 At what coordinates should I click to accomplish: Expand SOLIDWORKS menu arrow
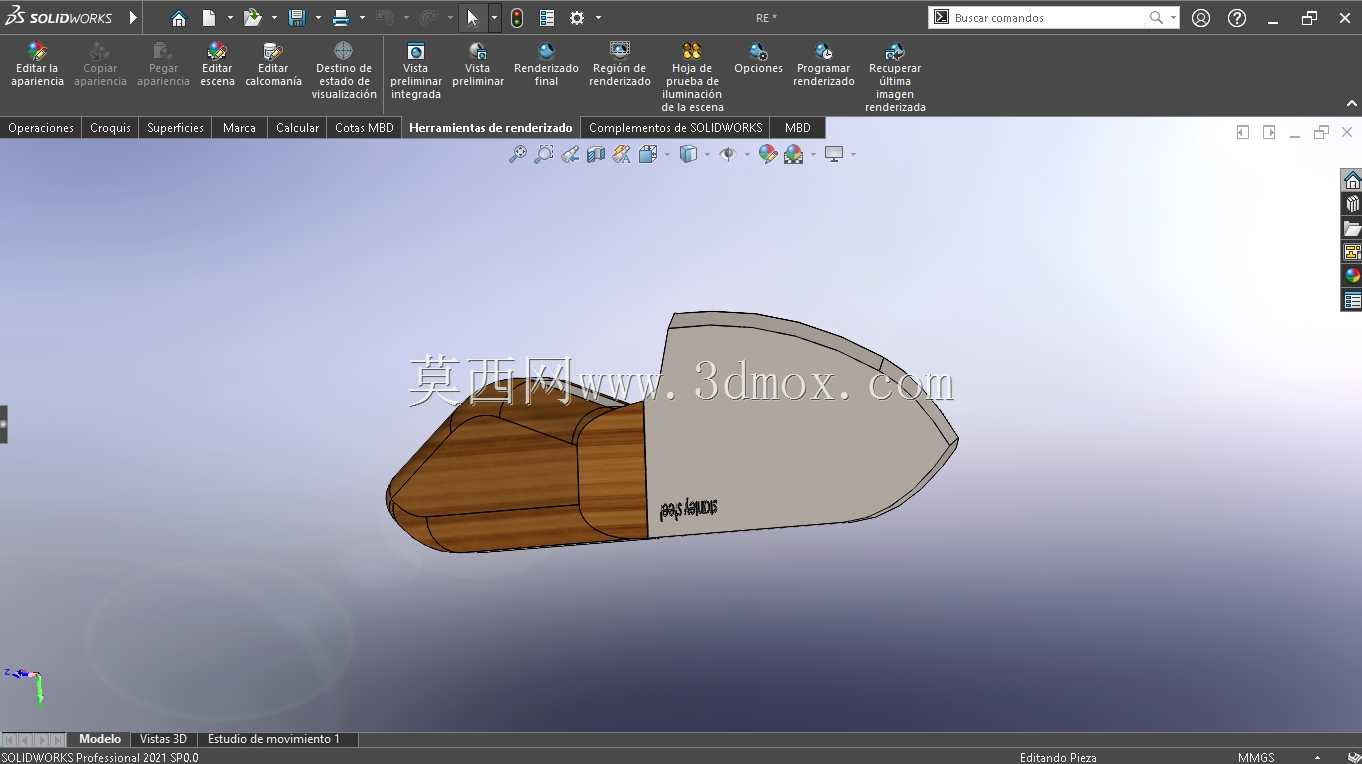click(x=133, y=18)
